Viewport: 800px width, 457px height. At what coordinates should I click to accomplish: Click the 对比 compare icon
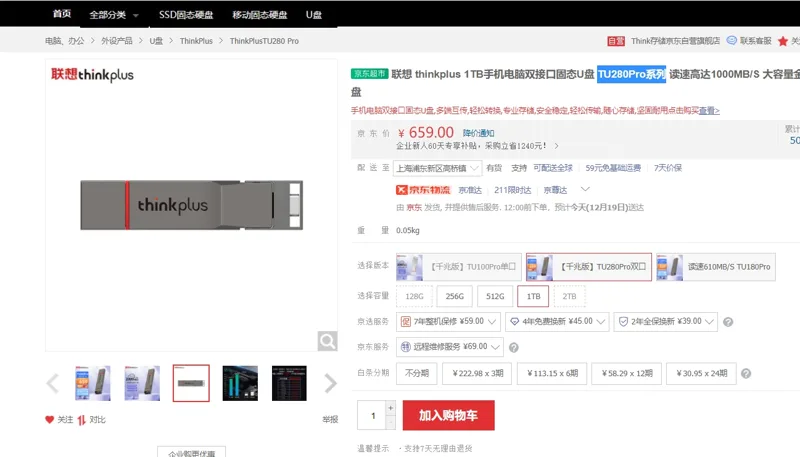pos(82,420)
